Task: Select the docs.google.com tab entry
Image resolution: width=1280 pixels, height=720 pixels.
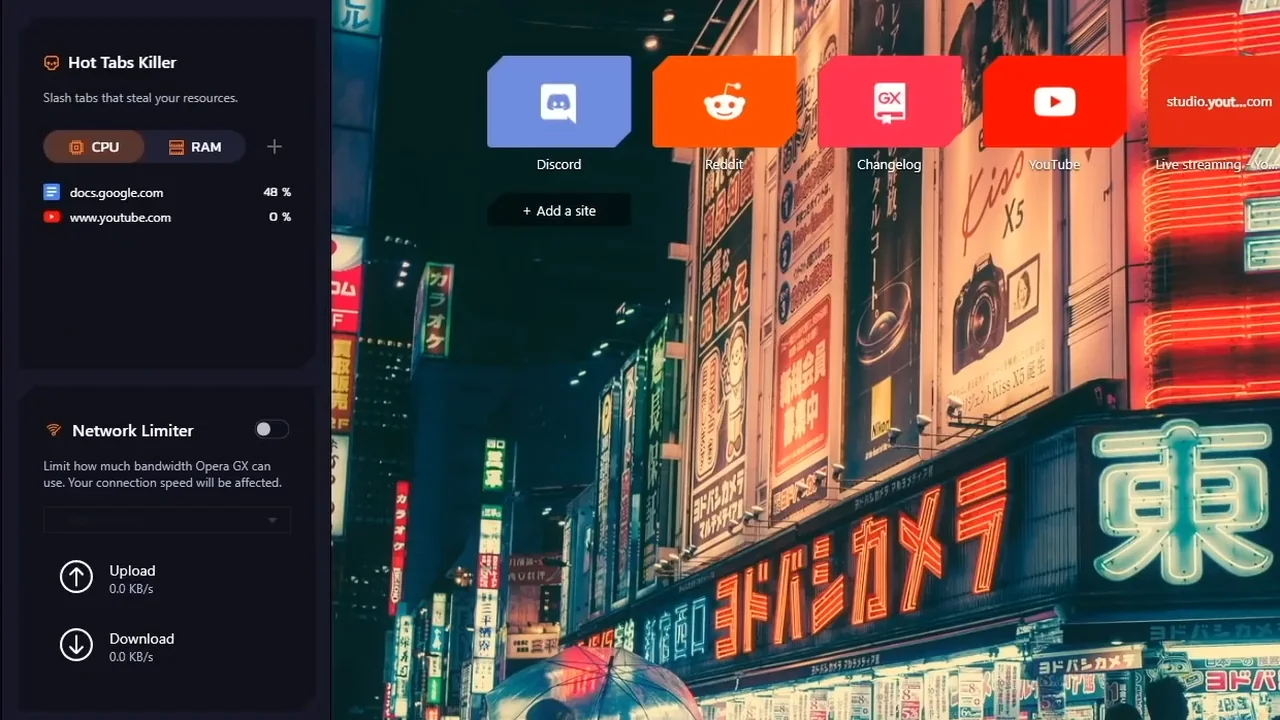Action: 167,192
